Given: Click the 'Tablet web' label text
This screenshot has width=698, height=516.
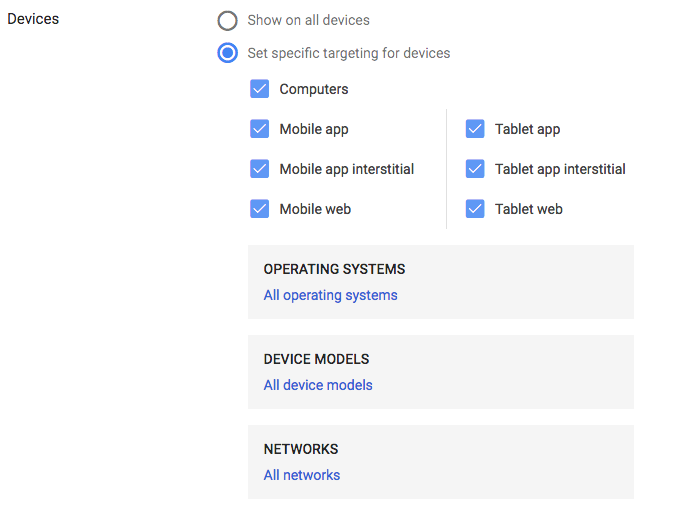Looking at the screenshot, I should tap(528, 209).
